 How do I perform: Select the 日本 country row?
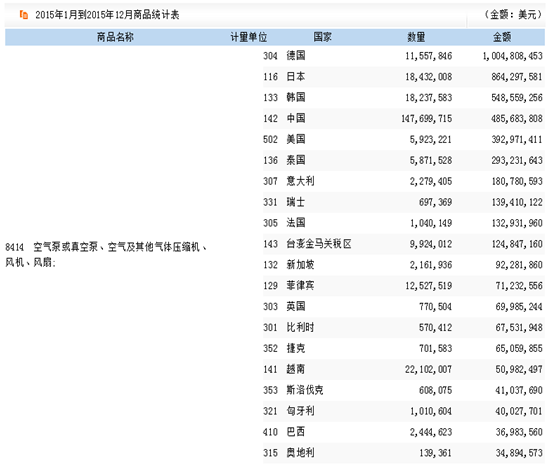coord(403,77)
